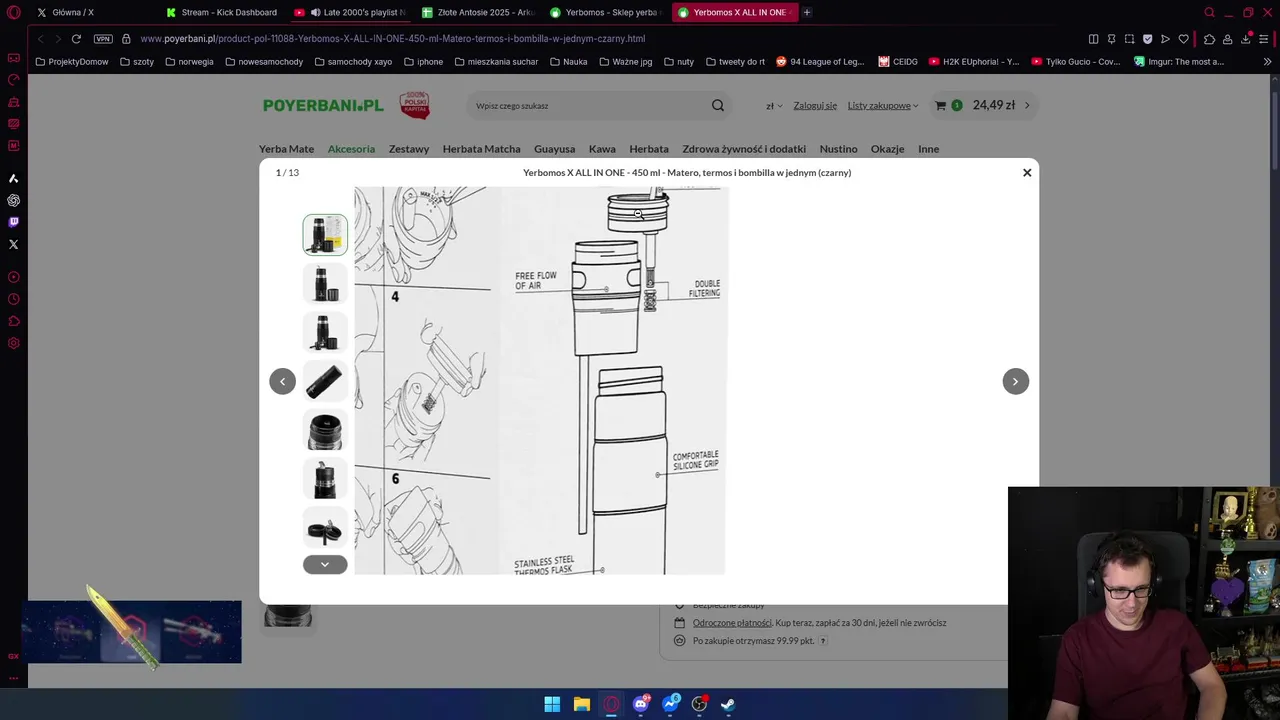This screenshot has width=1280, height=720.
Task: Reload the current page
Action: [76, 39]
